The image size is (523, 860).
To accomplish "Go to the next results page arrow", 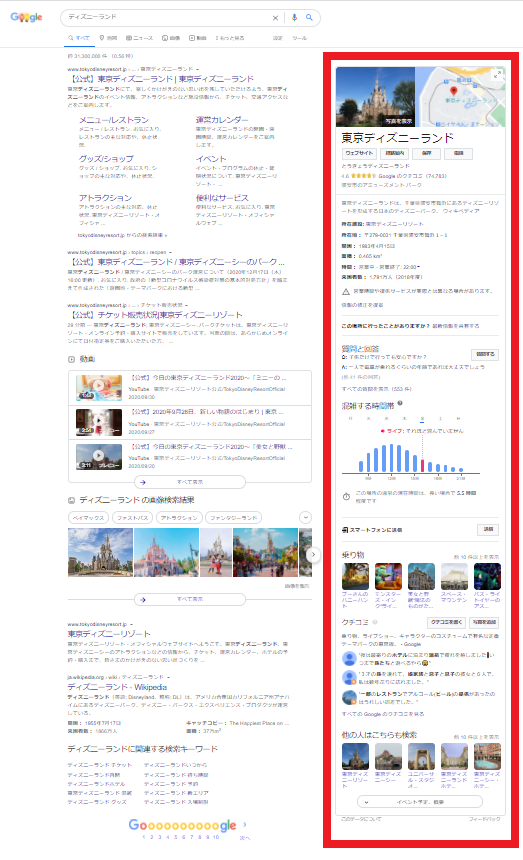I will coord(245,824).
